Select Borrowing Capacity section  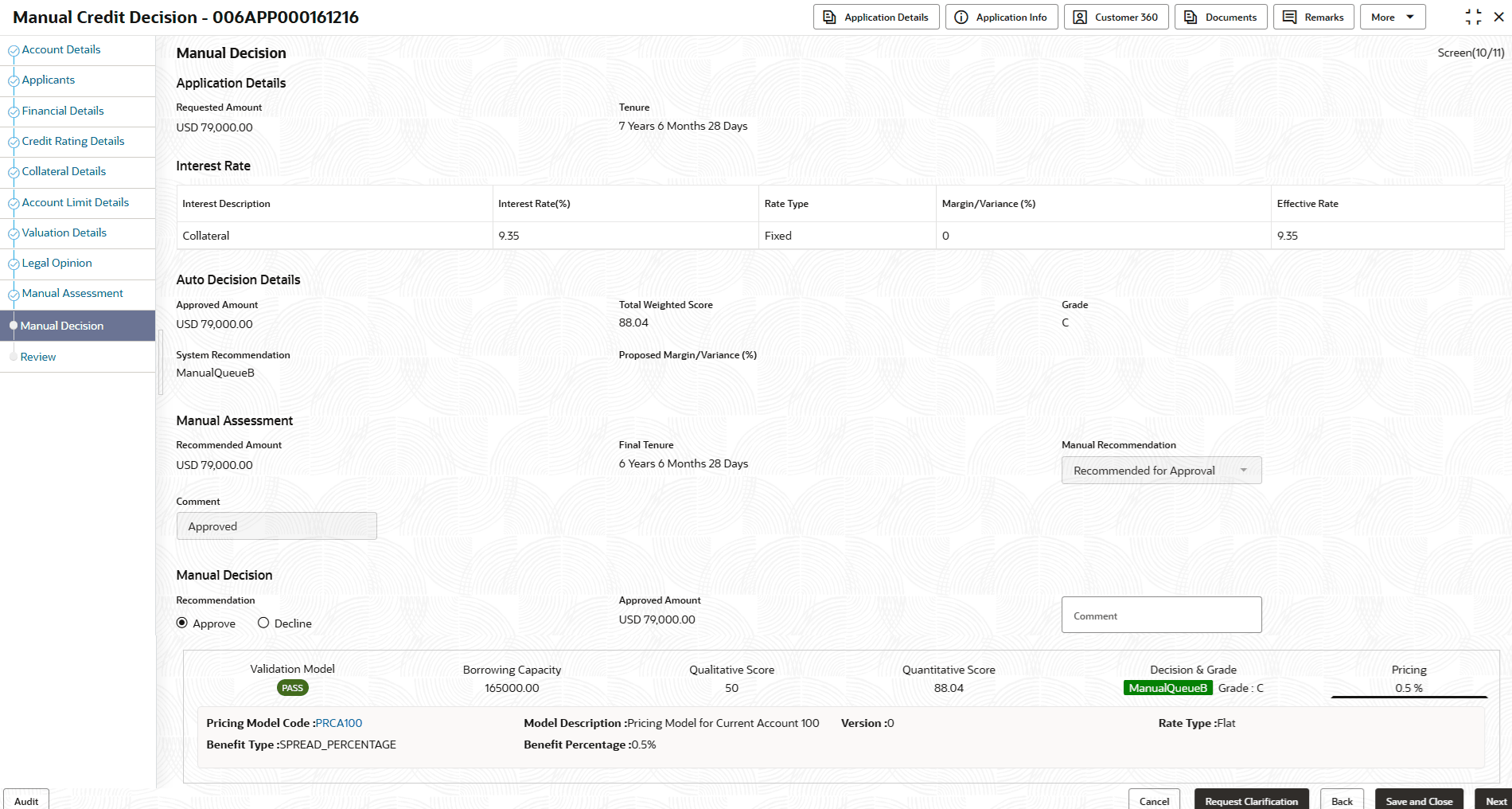[x=512, y=679]
